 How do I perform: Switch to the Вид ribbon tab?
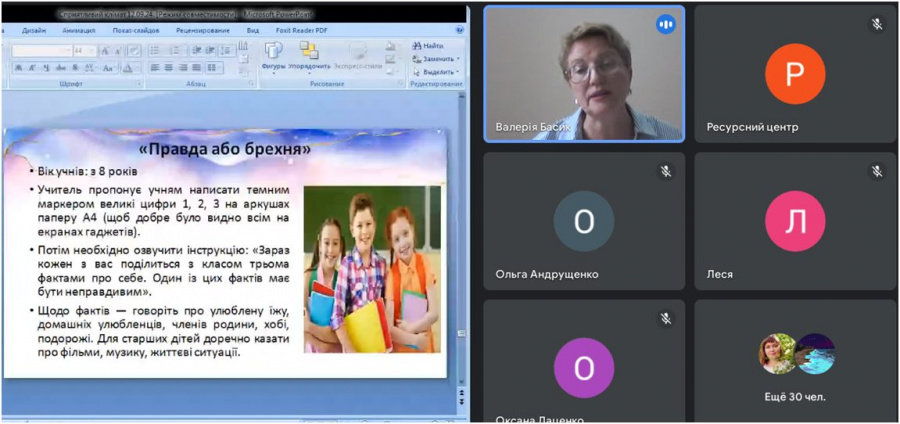tap(253, 30)
